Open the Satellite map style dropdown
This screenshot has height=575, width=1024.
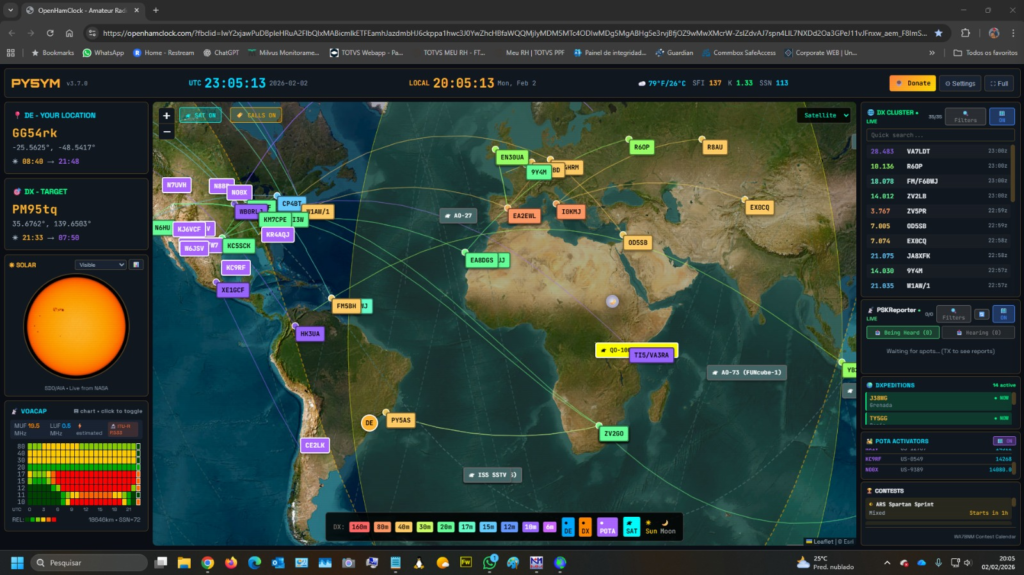(x=823, y=115)
